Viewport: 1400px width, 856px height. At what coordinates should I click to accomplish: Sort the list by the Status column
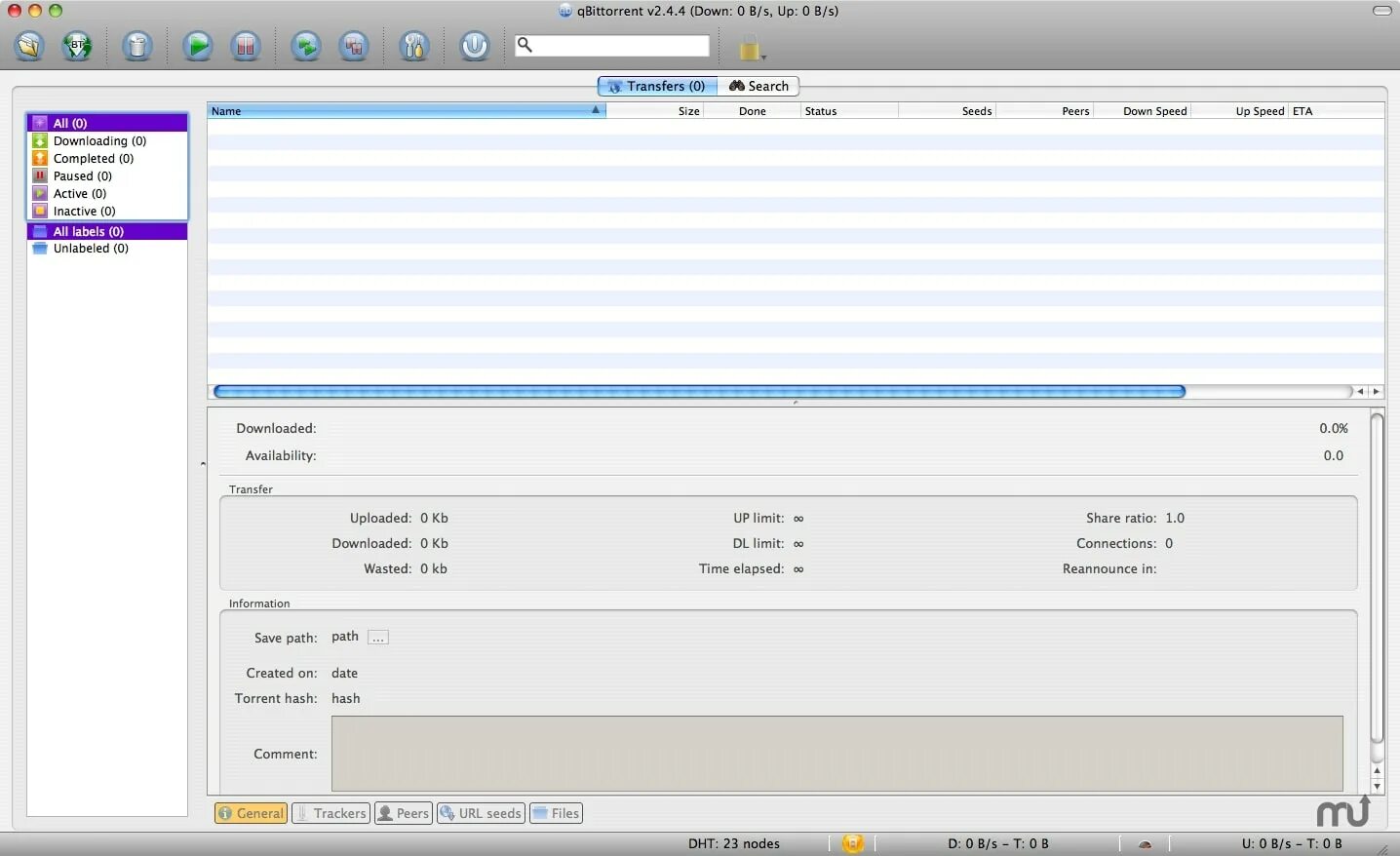point(850,111)
